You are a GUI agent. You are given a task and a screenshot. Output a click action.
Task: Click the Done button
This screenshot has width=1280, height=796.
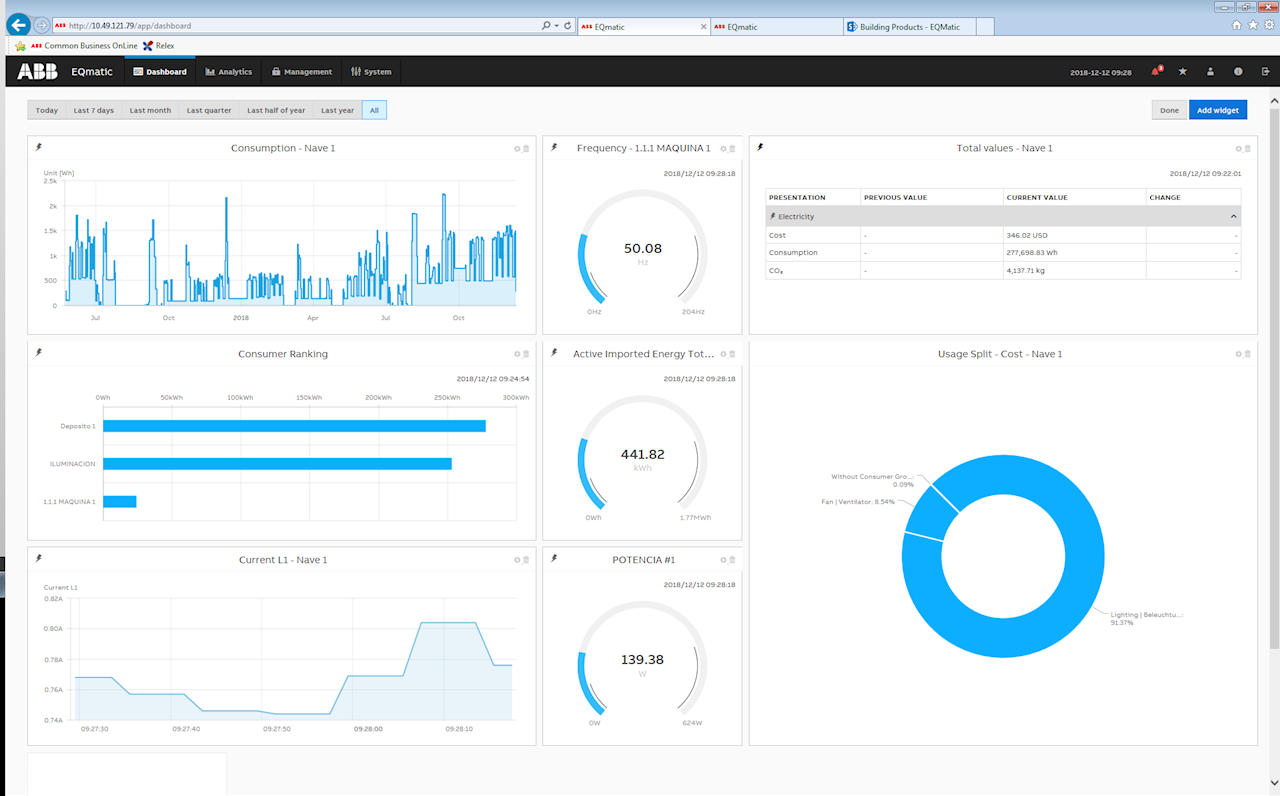[1169, 110]
